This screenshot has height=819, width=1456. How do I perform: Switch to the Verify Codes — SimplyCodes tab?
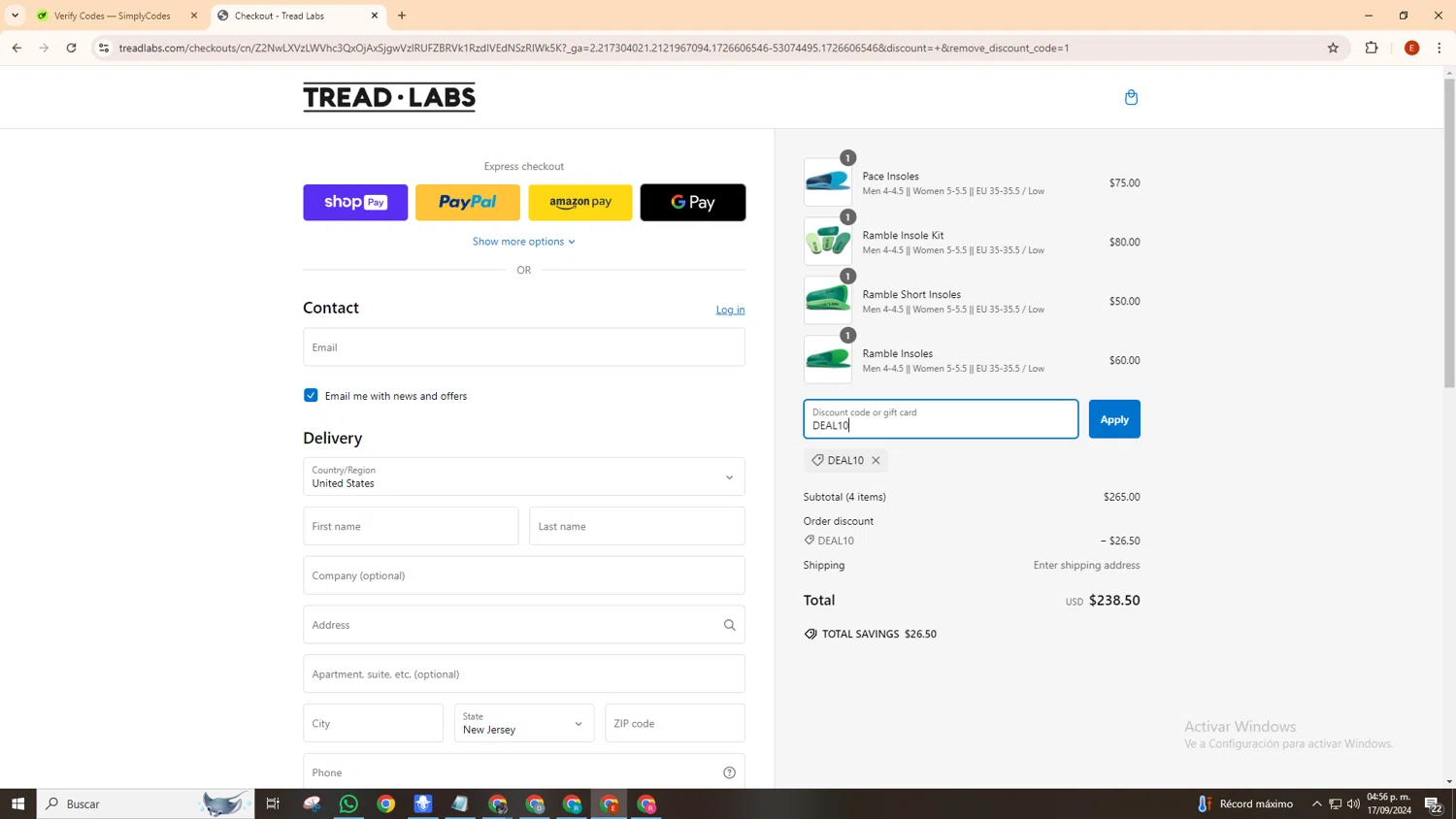(x=112, y=16)
